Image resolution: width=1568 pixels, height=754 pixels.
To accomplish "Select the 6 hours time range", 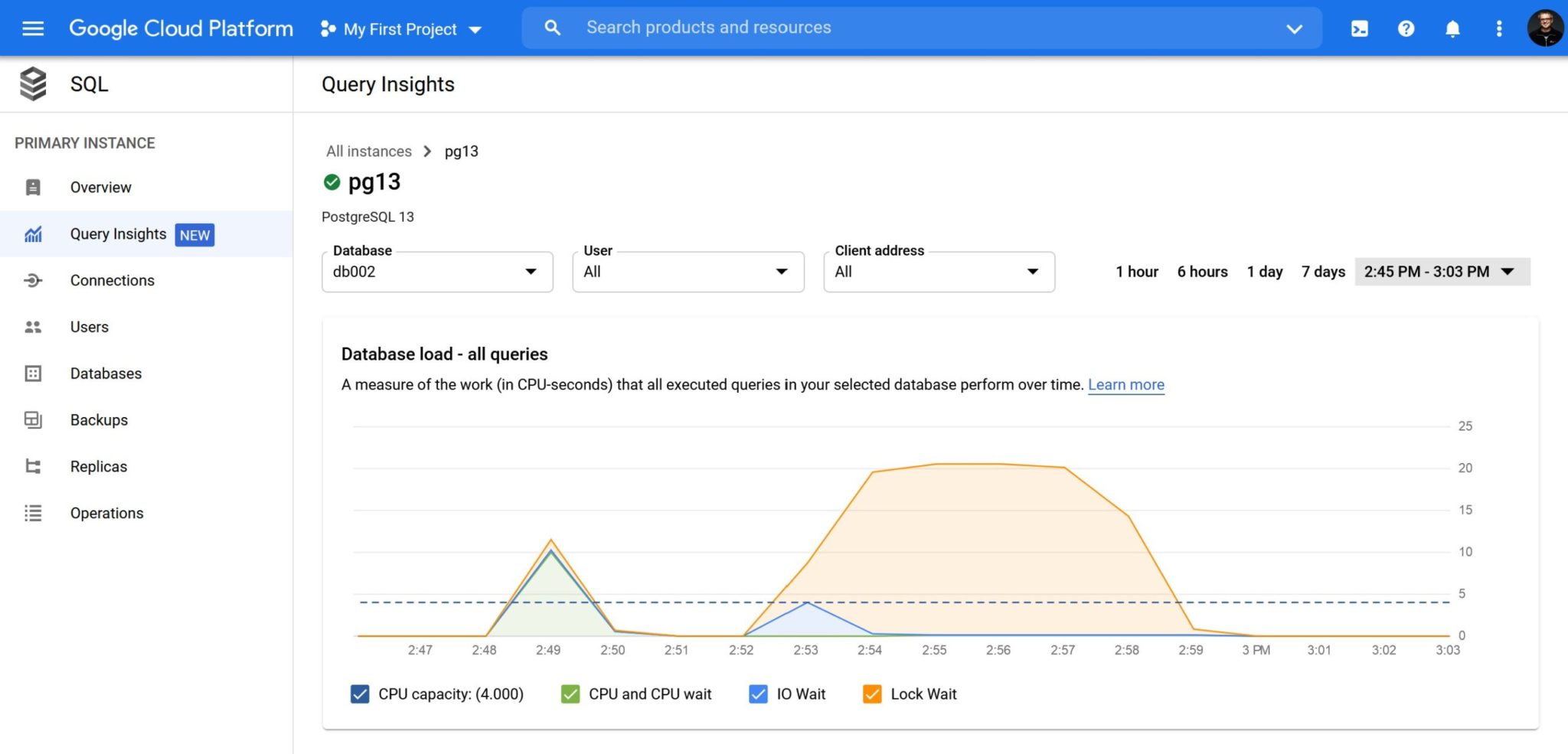I will 1202,272.
